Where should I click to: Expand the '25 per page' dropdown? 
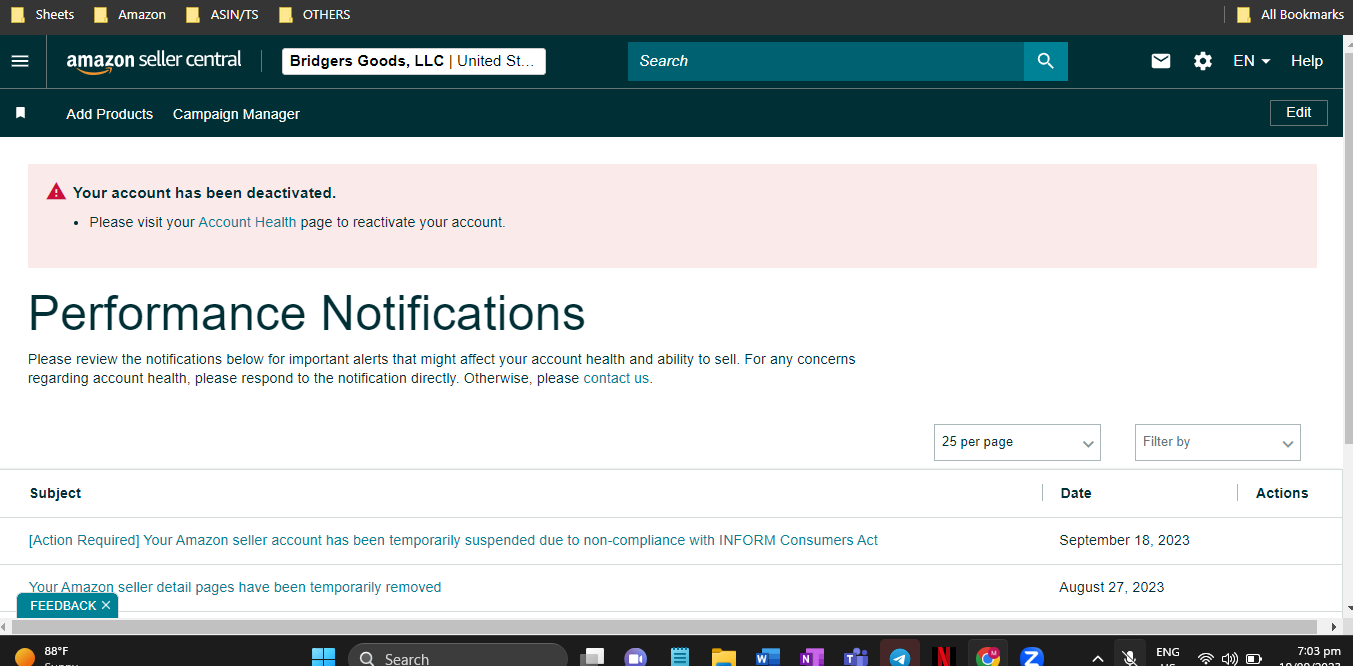[x=1017, y=442]
